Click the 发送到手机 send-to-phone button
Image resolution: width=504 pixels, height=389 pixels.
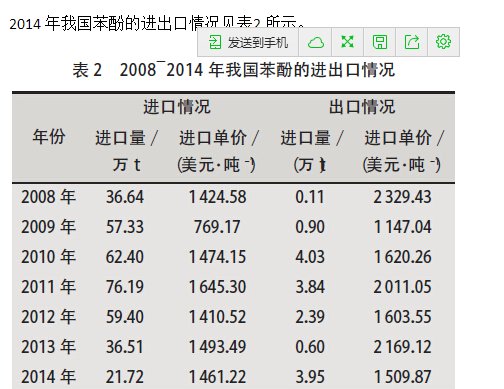[x=248, y=42]
